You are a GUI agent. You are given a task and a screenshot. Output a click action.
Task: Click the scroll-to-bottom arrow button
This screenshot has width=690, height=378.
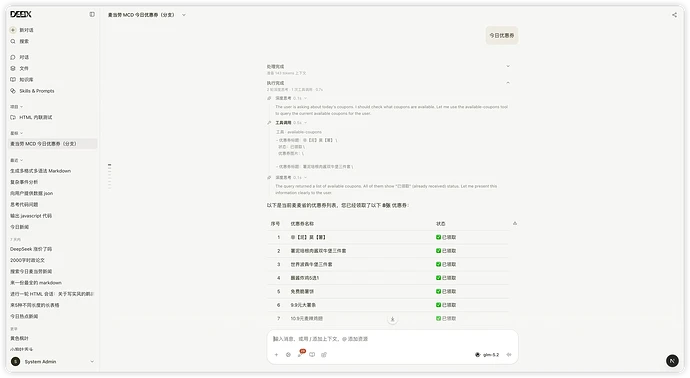tap(393, 319)
